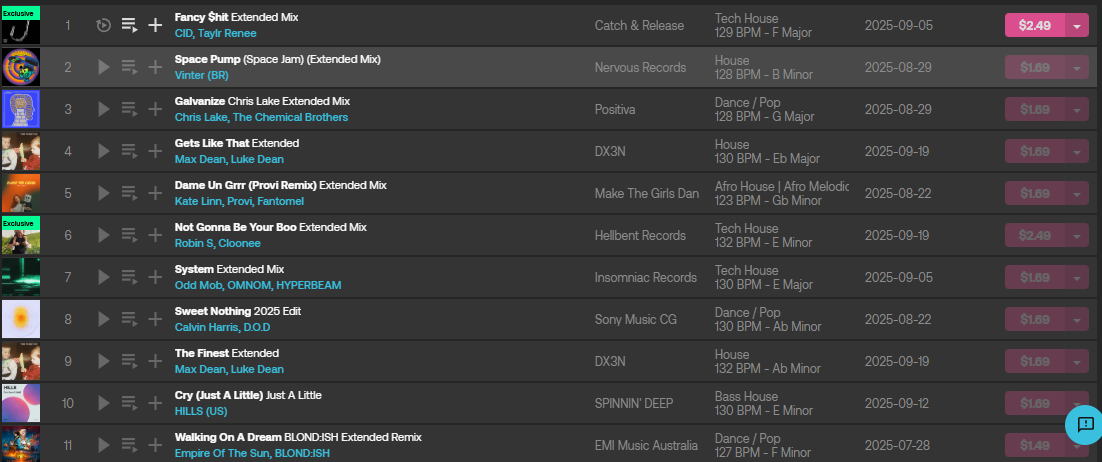Buy Fancy $hit for $2.49
The image size is (1102, 462).
tap(1034, 25)
